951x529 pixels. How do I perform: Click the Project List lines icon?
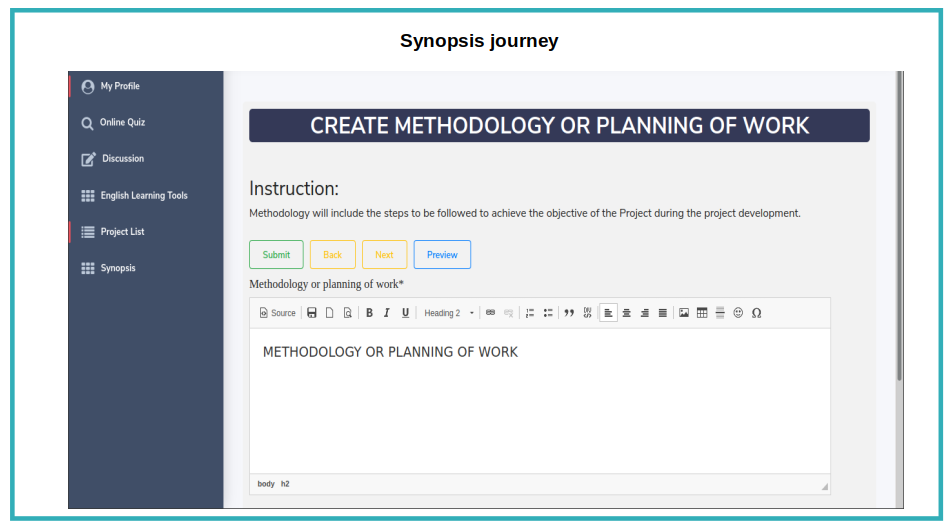coord(88,232)
